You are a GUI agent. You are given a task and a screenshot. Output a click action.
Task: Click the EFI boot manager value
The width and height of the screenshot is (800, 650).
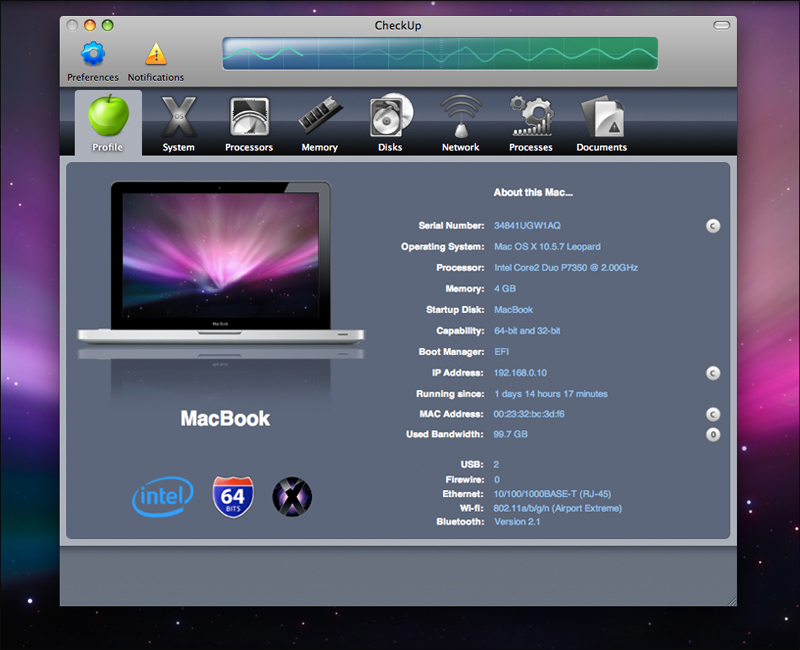(502, 352)
